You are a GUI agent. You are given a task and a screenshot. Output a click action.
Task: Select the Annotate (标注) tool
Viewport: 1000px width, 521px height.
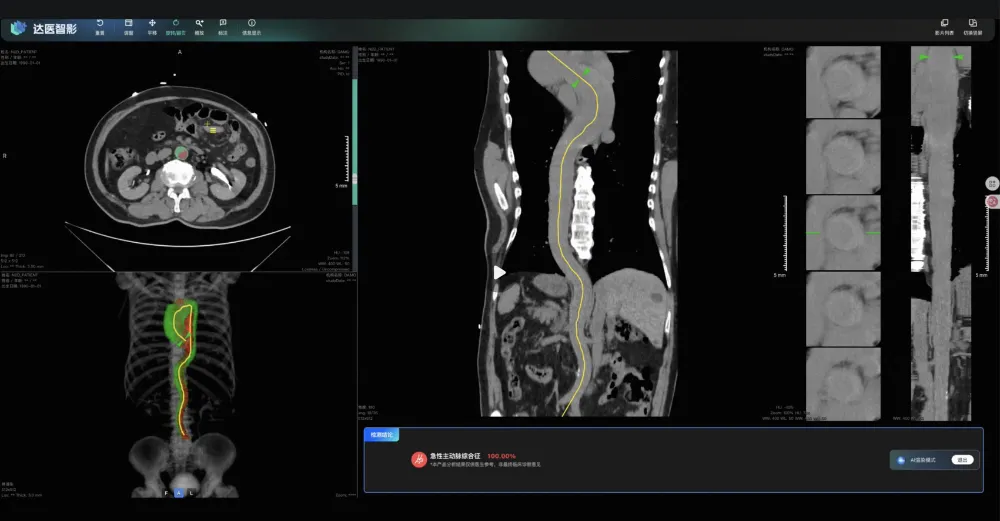point(223,26)
